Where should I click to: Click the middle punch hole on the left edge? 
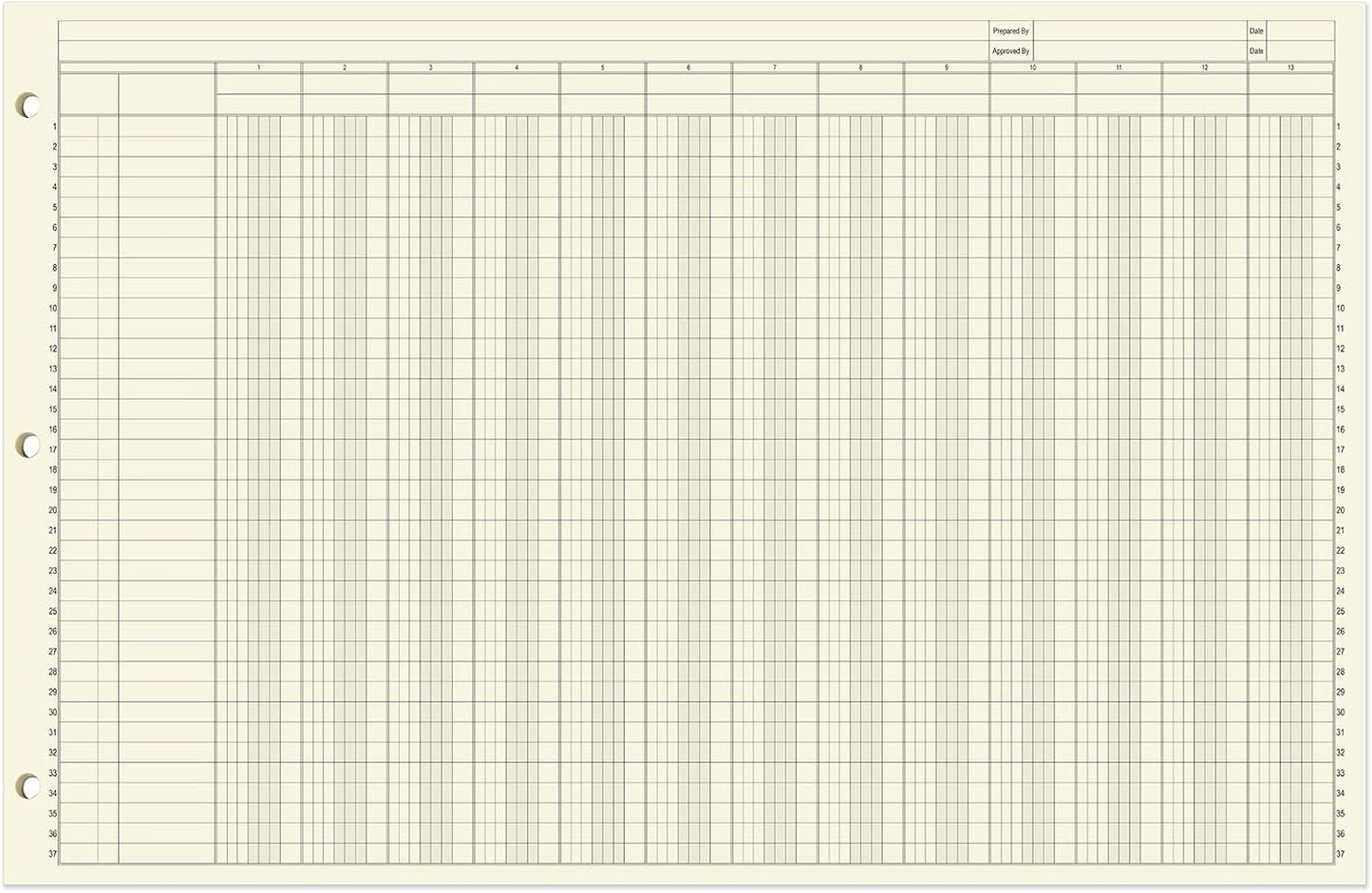point(28,443)
